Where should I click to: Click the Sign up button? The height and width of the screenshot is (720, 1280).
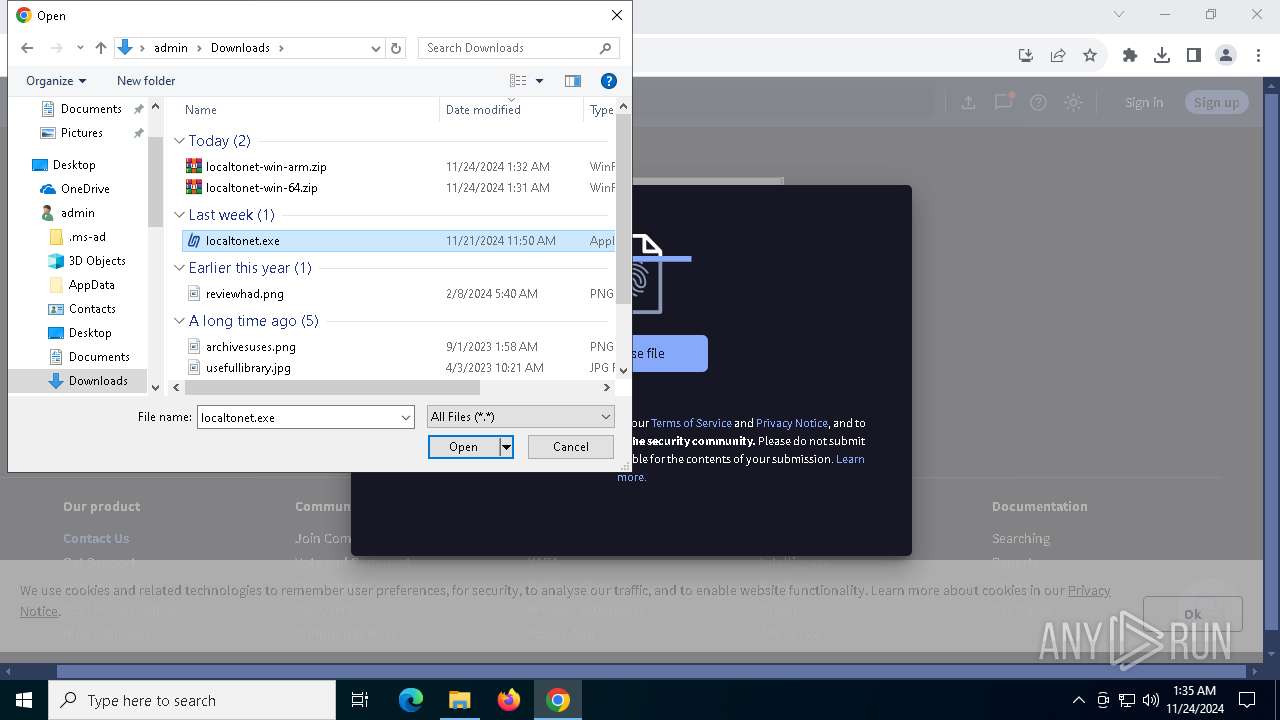(1216, 102)
